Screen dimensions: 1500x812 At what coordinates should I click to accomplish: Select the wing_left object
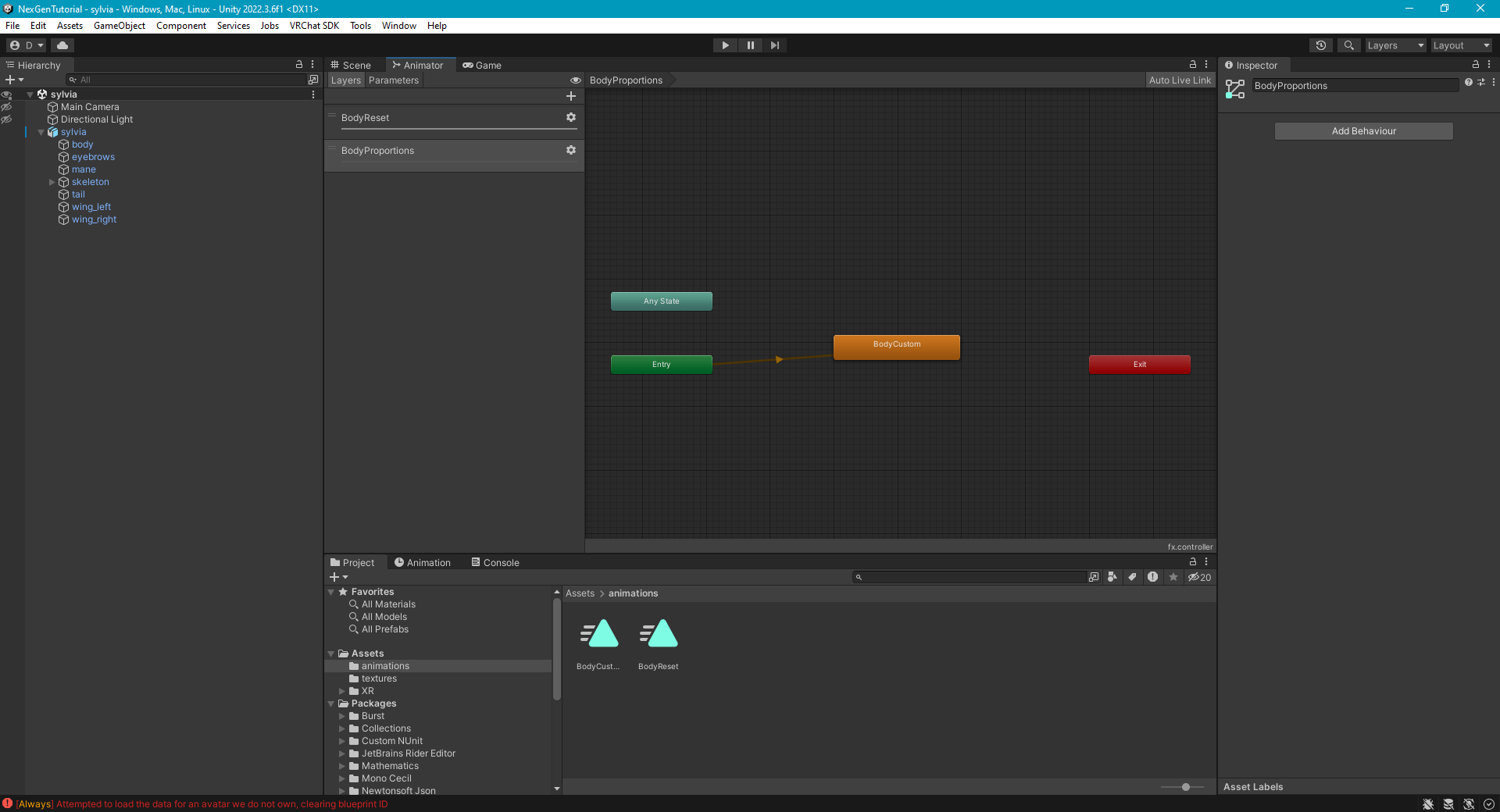(x=91, y=207)
